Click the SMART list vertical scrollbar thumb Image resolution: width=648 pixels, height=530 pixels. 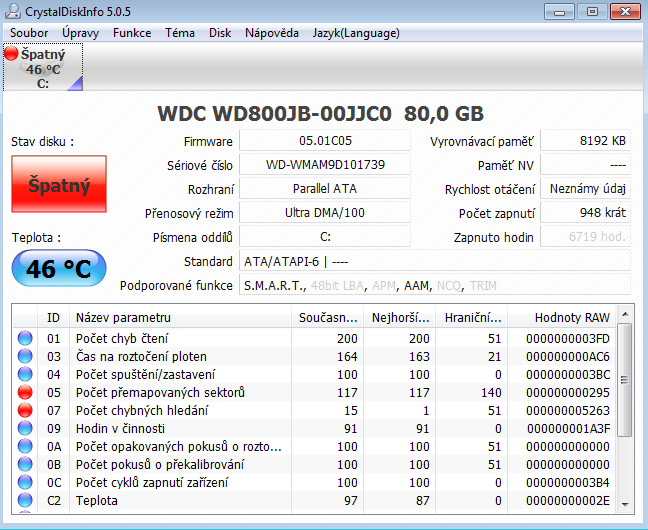pos(624,380)
